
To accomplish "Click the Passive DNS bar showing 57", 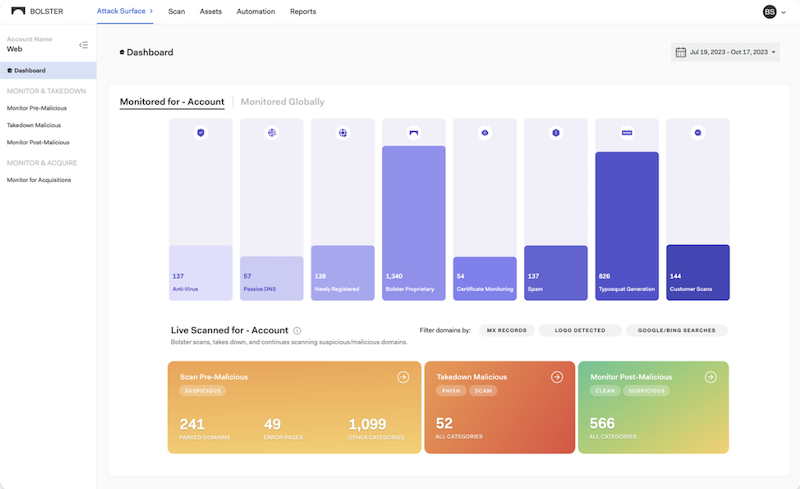I will [272, 278].
